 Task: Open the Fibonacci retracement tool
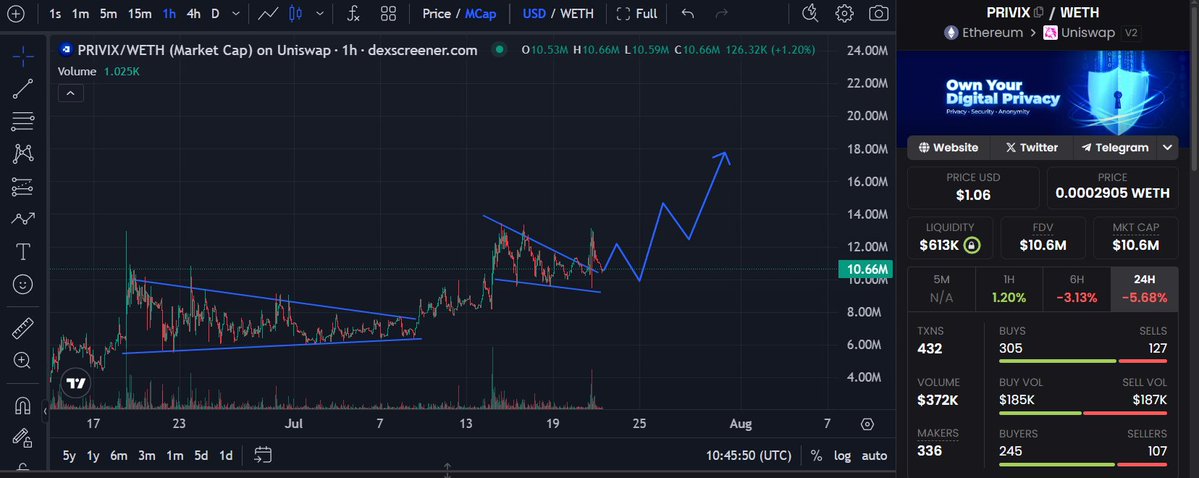pyautogui.click(x=23, y=121)
